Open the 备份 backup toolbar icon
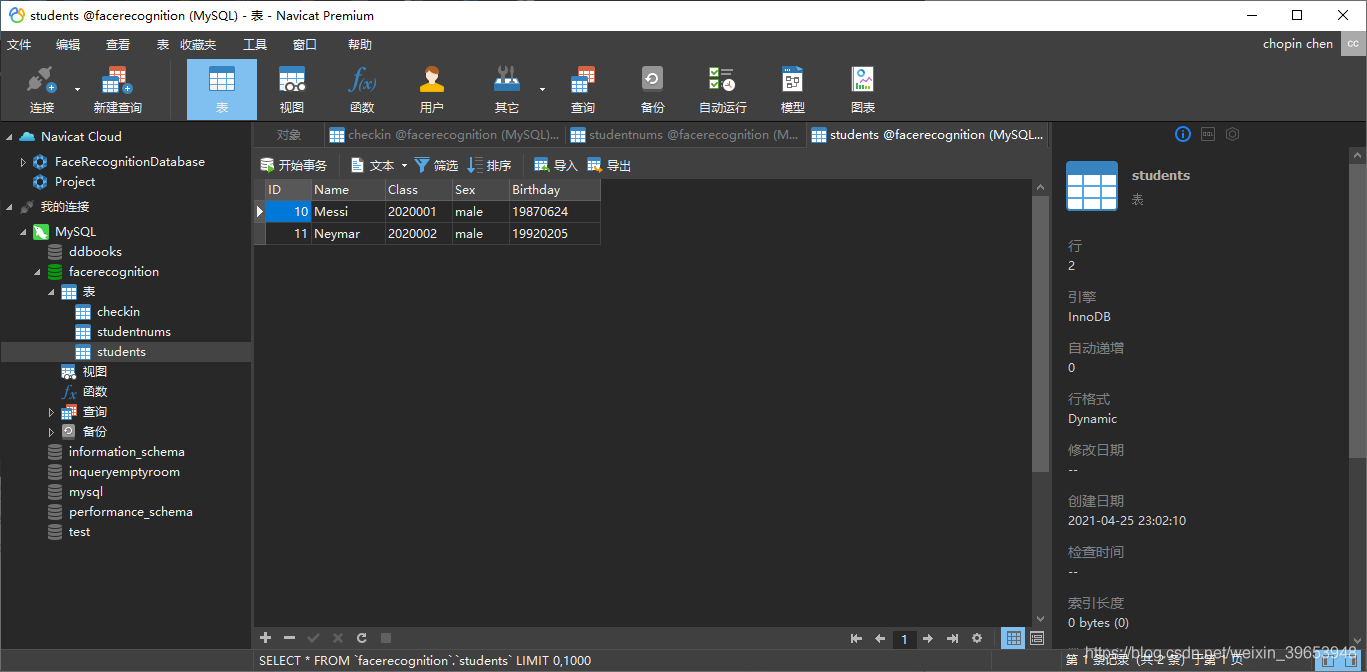This screenshot has height=672, width=1367. [653, 90]
